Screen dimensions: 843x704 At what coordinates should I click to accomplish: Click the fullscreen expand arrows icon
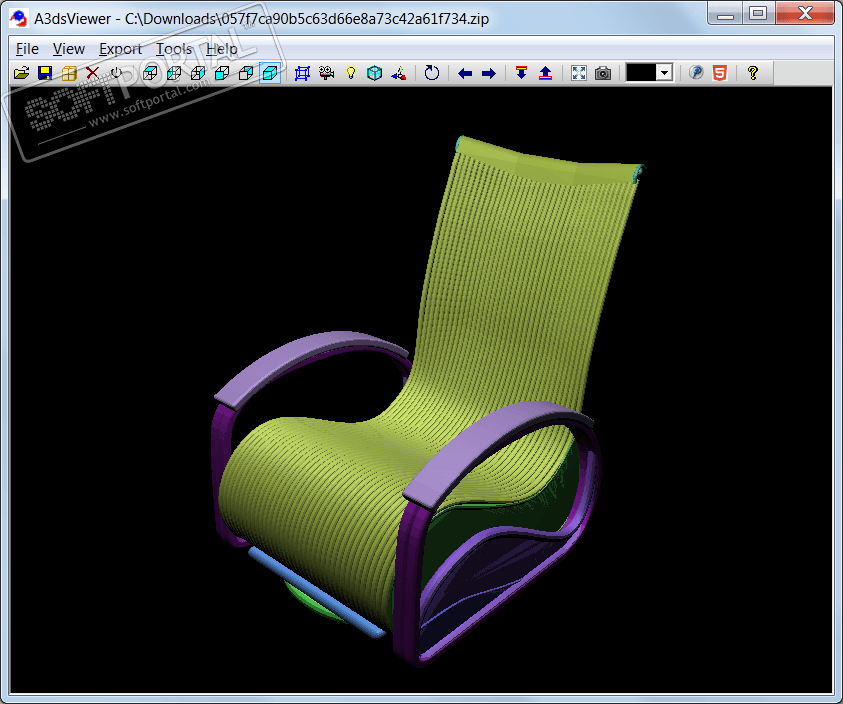pos(579,73)
